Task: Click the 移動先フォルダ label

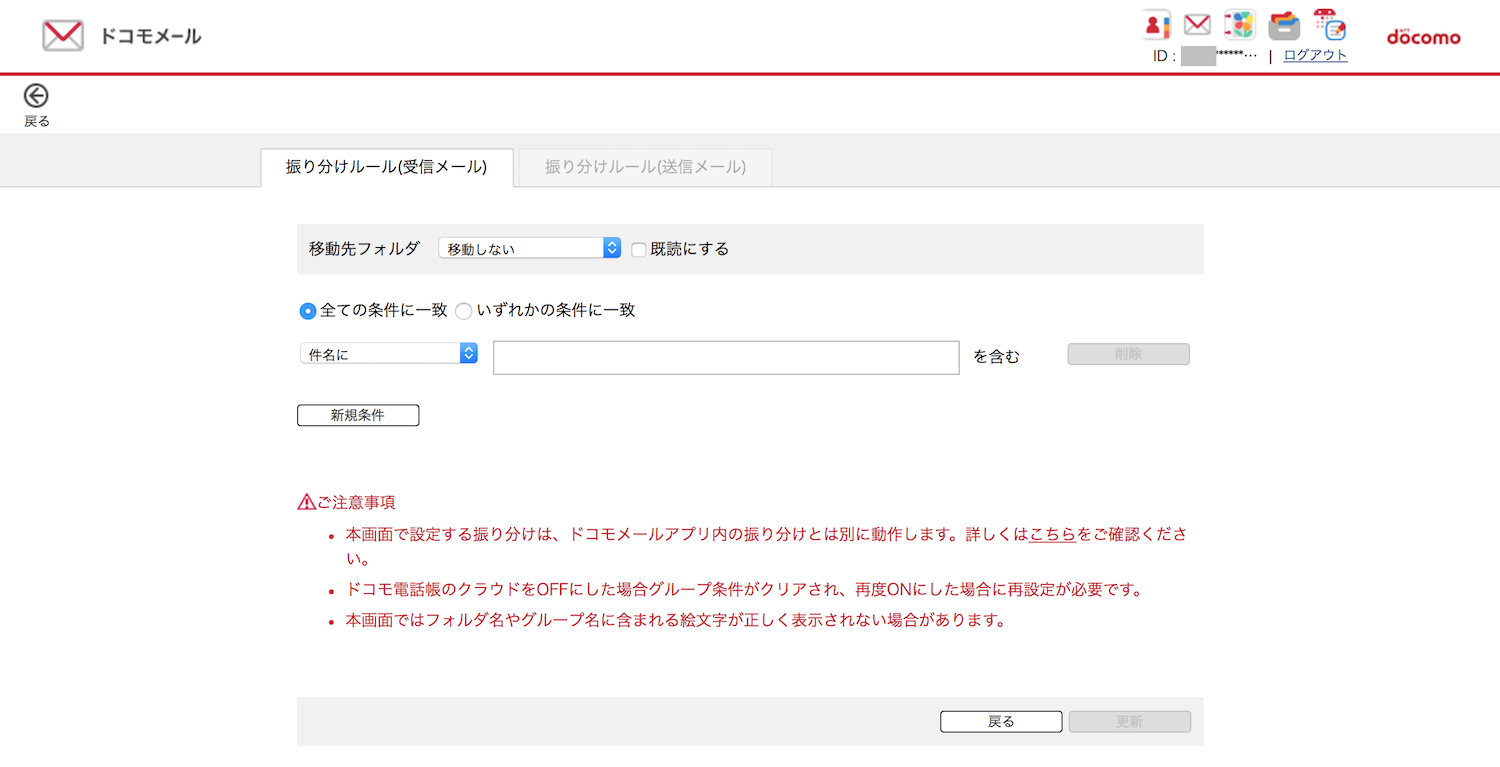Action: coord(364,249)
